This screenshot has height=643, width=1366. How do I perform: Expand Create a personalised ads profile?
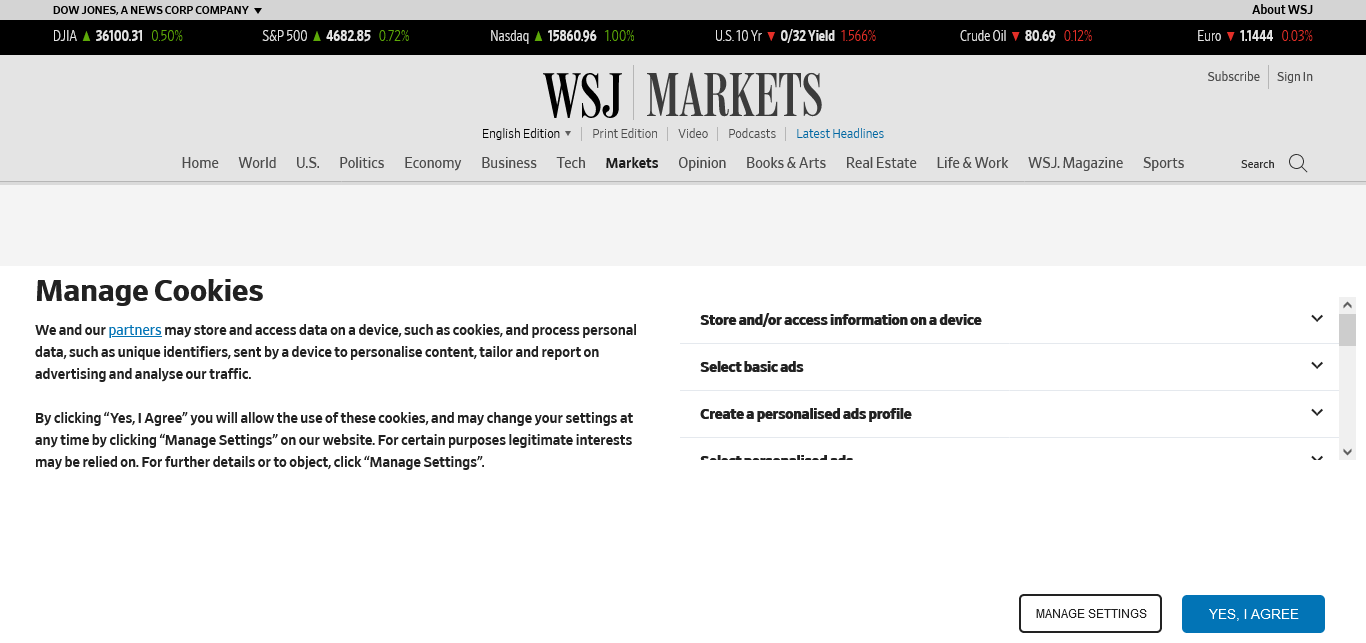point(1316,413)
